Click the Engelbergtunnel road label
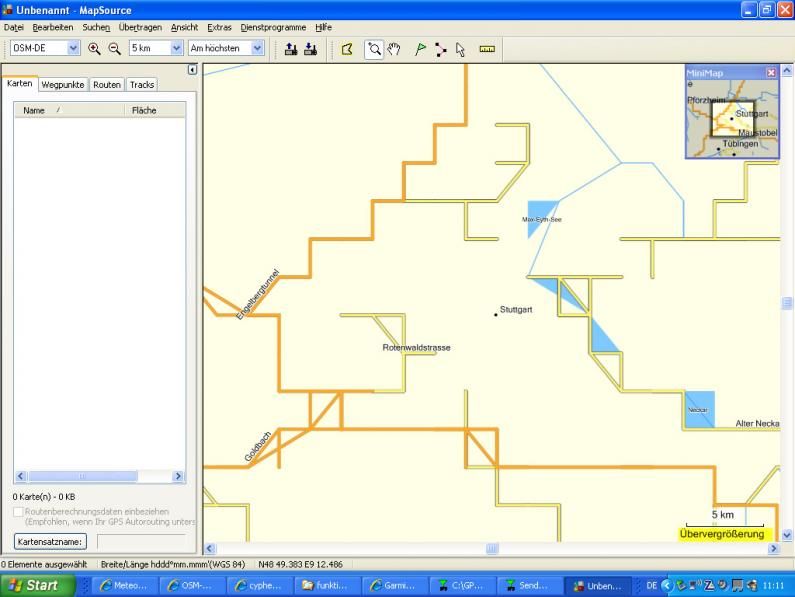Viewport: 795px width, 597px height. tap(258, 294)
